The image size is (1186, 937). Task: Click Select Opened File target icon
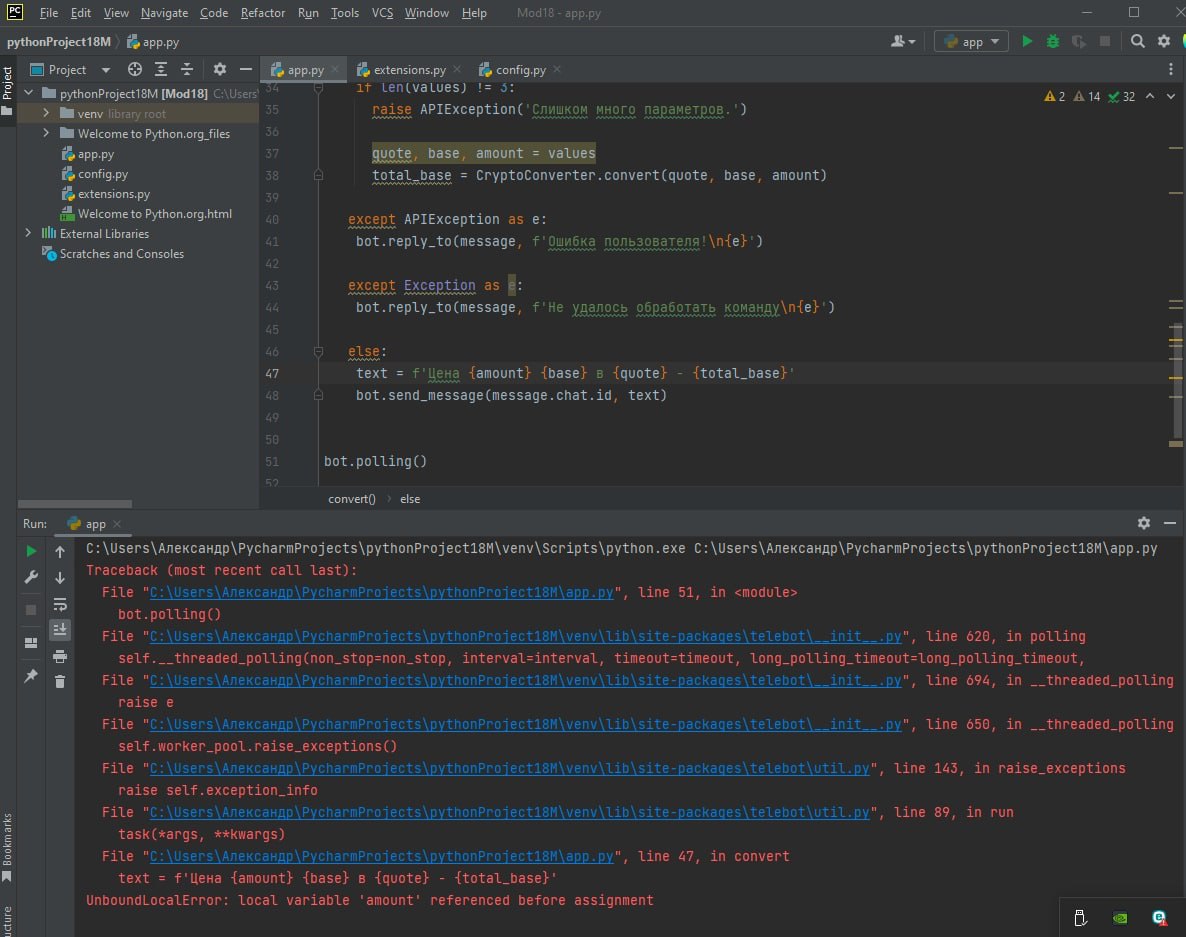point(135,70)
